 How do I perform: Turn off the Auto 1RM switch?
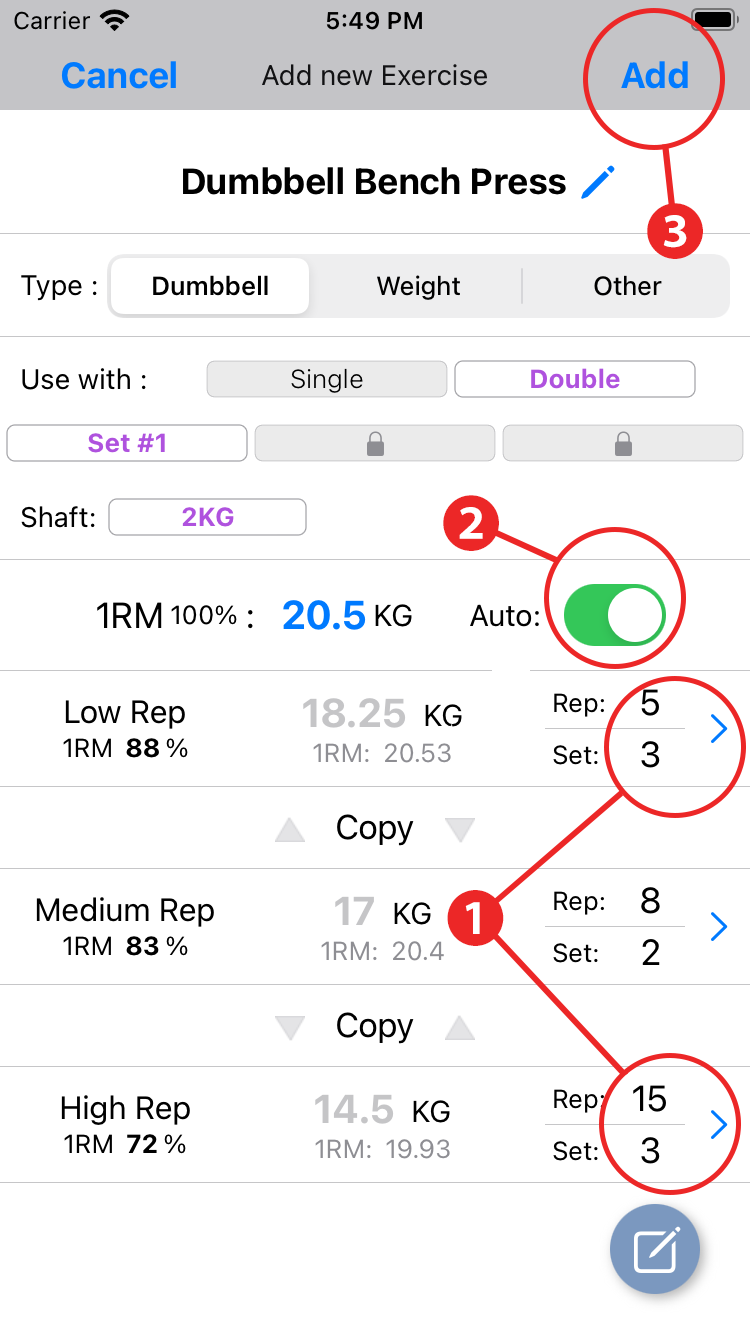click(x=614, y=615)
